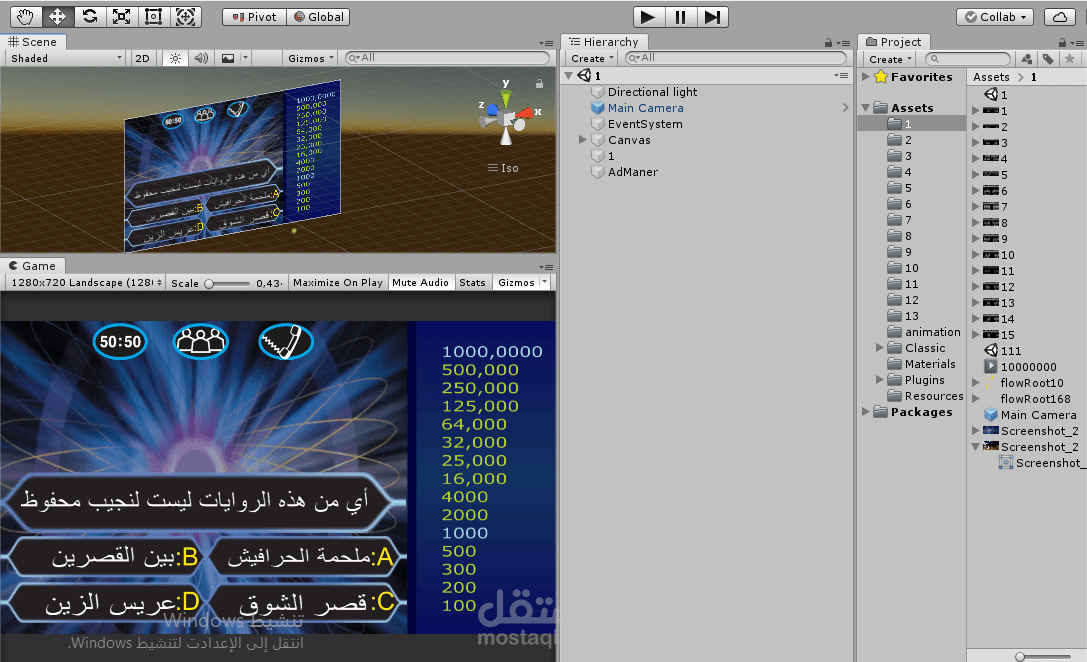The image size is (1087, 662).
Task: Expand the Classic folder
Action: tap(880, 347)
